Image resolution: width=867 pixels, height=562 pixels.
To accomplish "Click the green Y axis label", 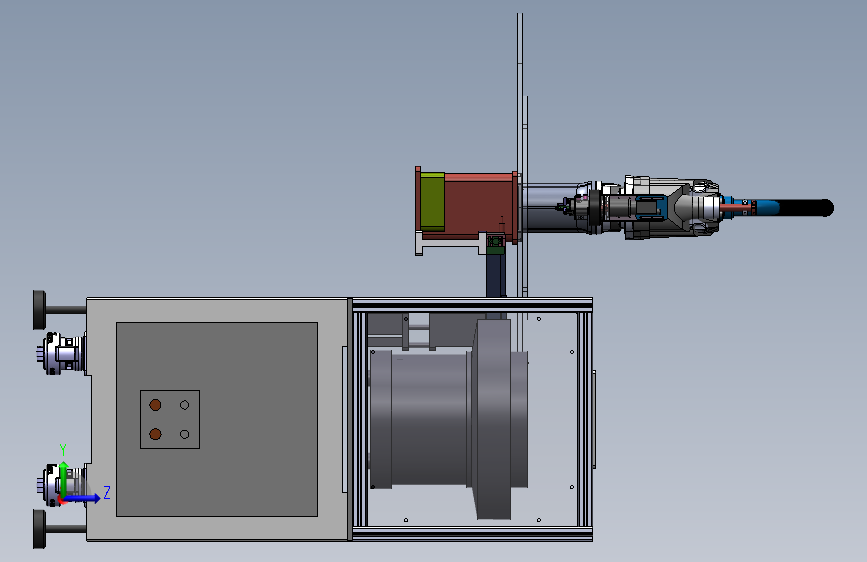I will pos(63,450).
